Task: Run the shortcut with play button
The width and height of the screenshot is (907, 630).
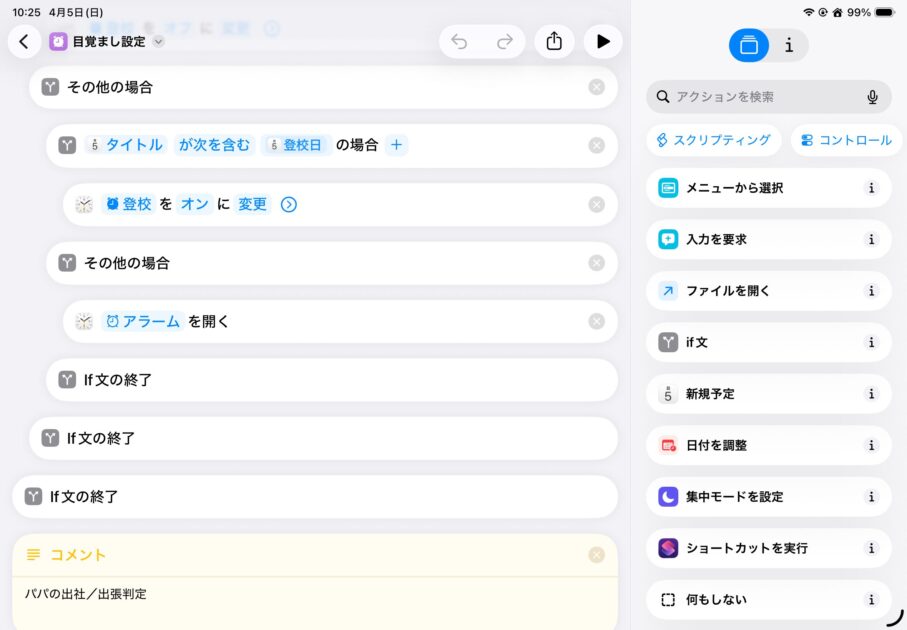Action: pos(603,42)
